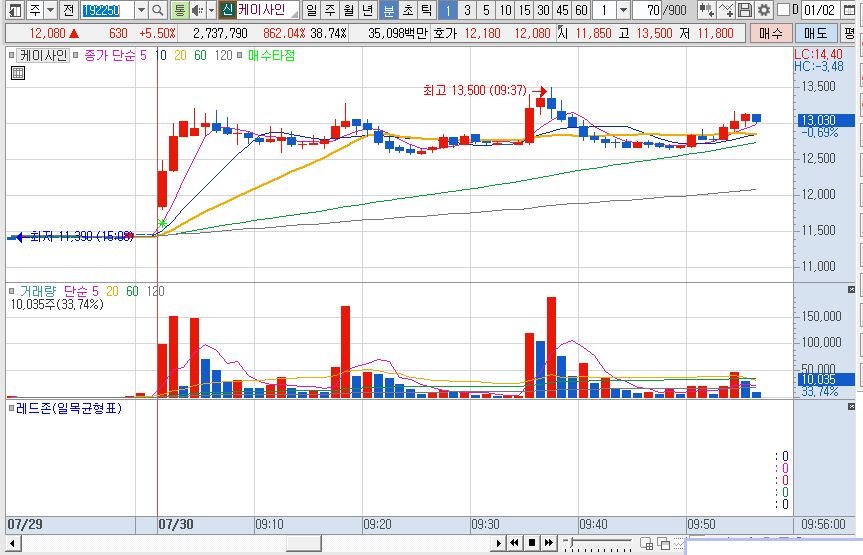863x555 pixels.
Task: Switch chart to yearly 년 period
Action: coord(368,10)
